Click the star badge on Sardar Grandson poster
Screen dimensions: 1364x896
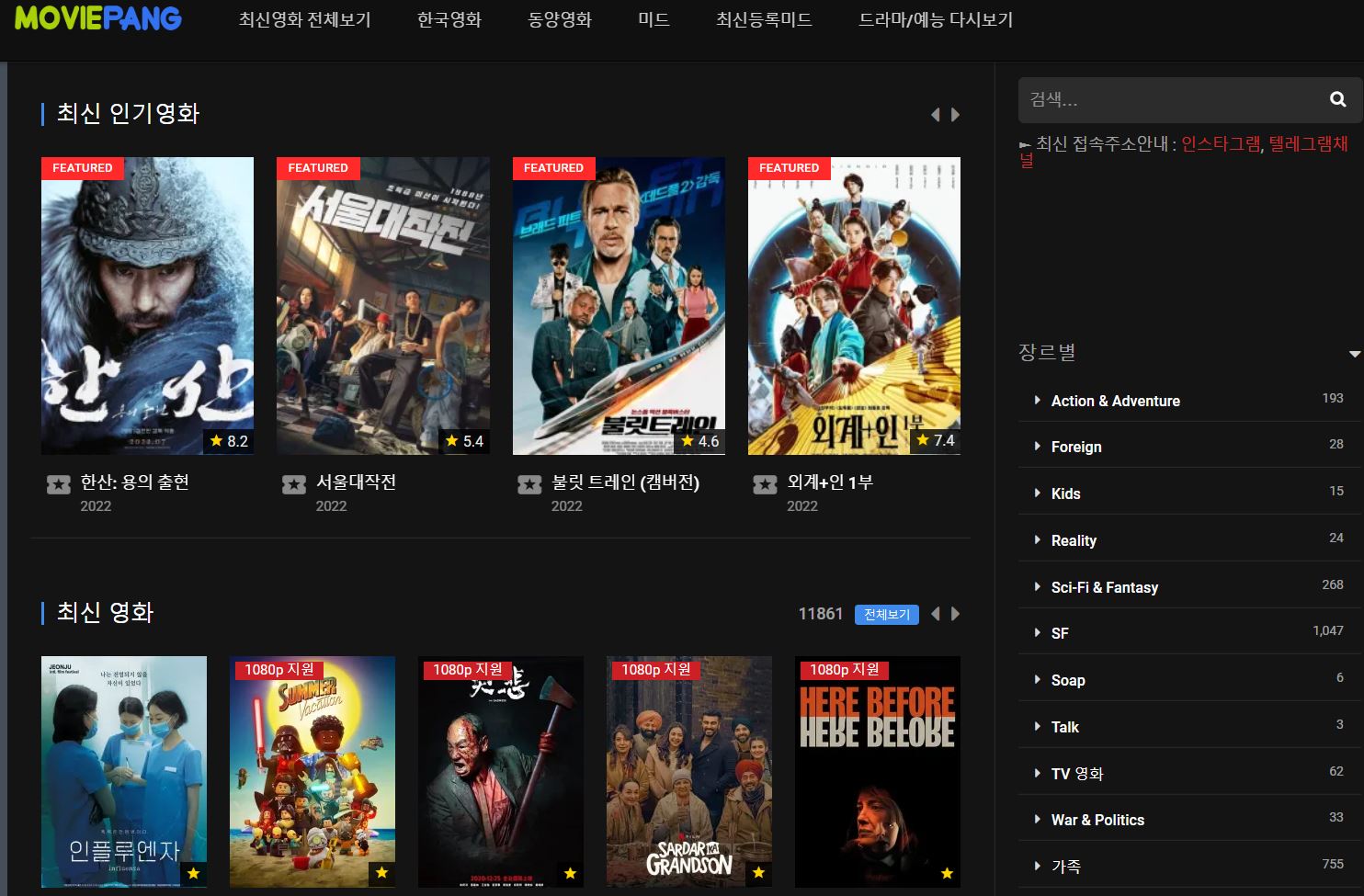click(x=759, y=873)
